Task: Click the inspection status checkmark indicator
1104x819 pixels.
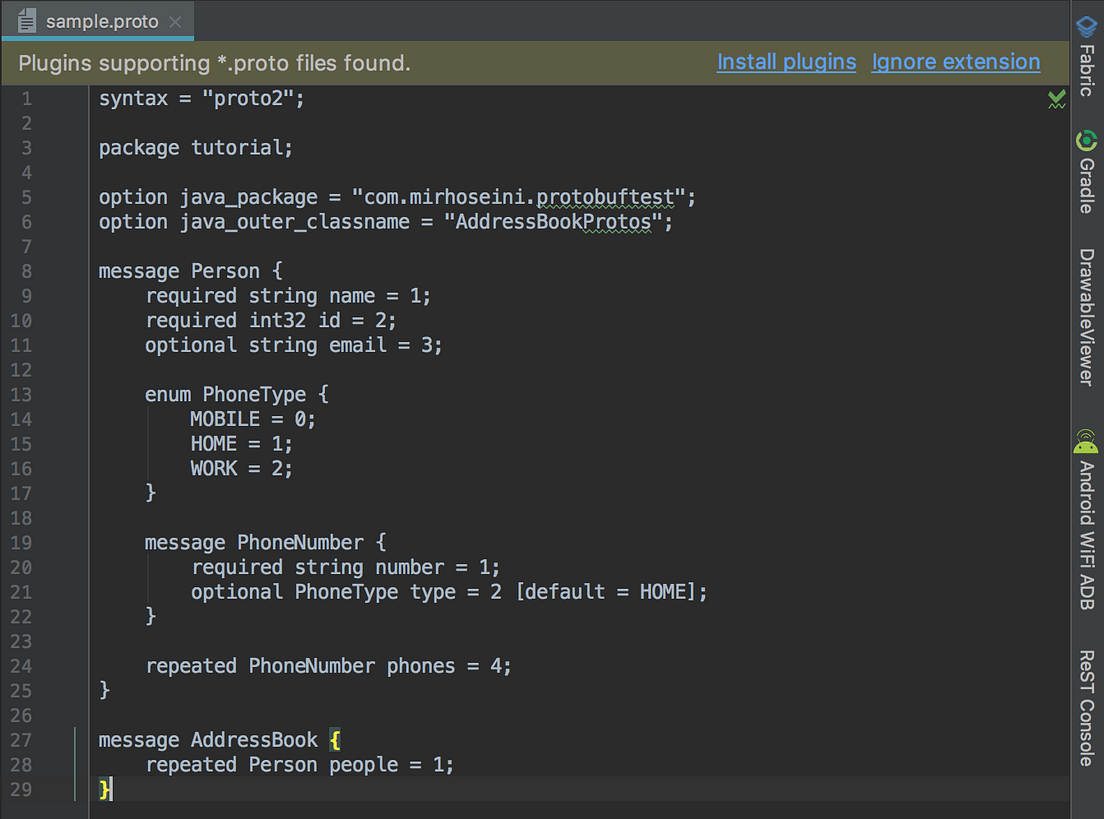Action: (1057, 99)
